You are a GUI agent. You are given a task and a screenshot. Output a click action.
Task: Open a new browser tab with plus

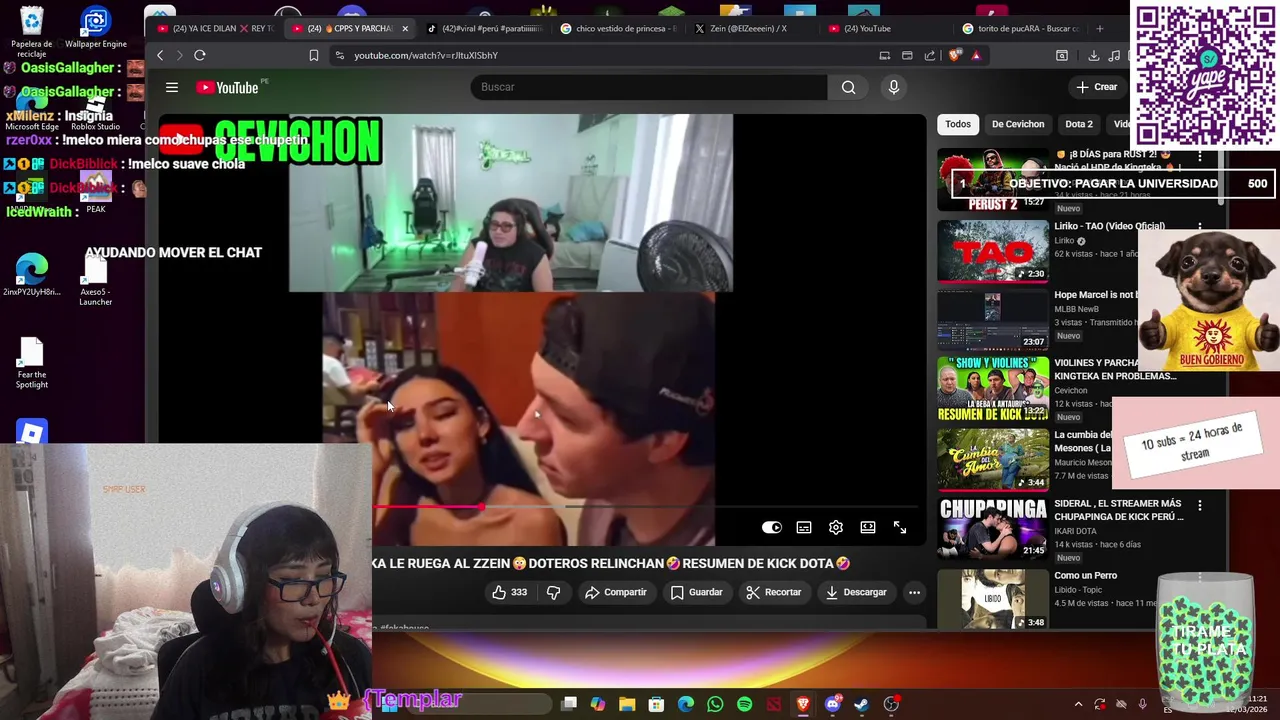(1100, 28)
